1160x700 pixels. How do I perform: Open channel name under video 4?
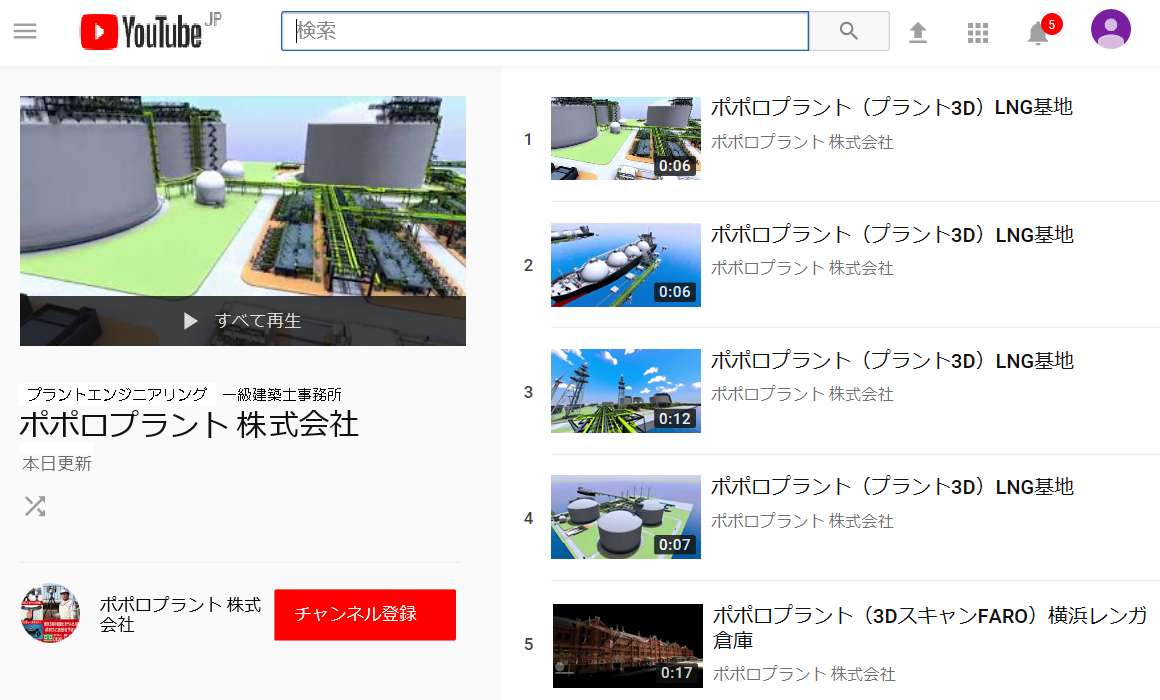pos(802,521)
